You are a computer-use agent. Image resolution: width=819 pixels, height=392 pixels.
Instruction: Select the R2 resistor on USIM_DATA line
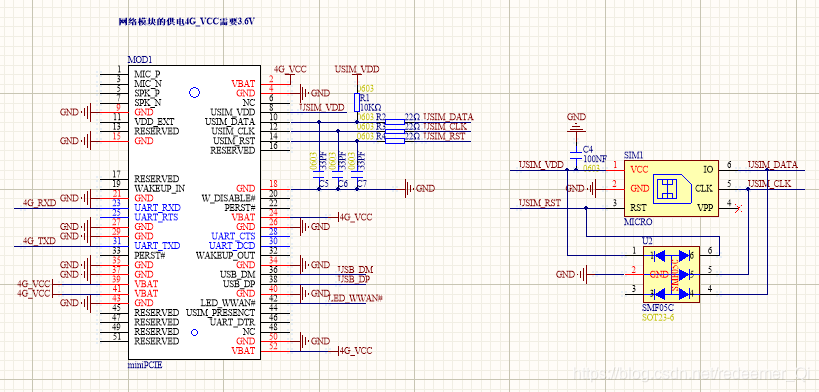pyautogui.click(x=395, y=122)
